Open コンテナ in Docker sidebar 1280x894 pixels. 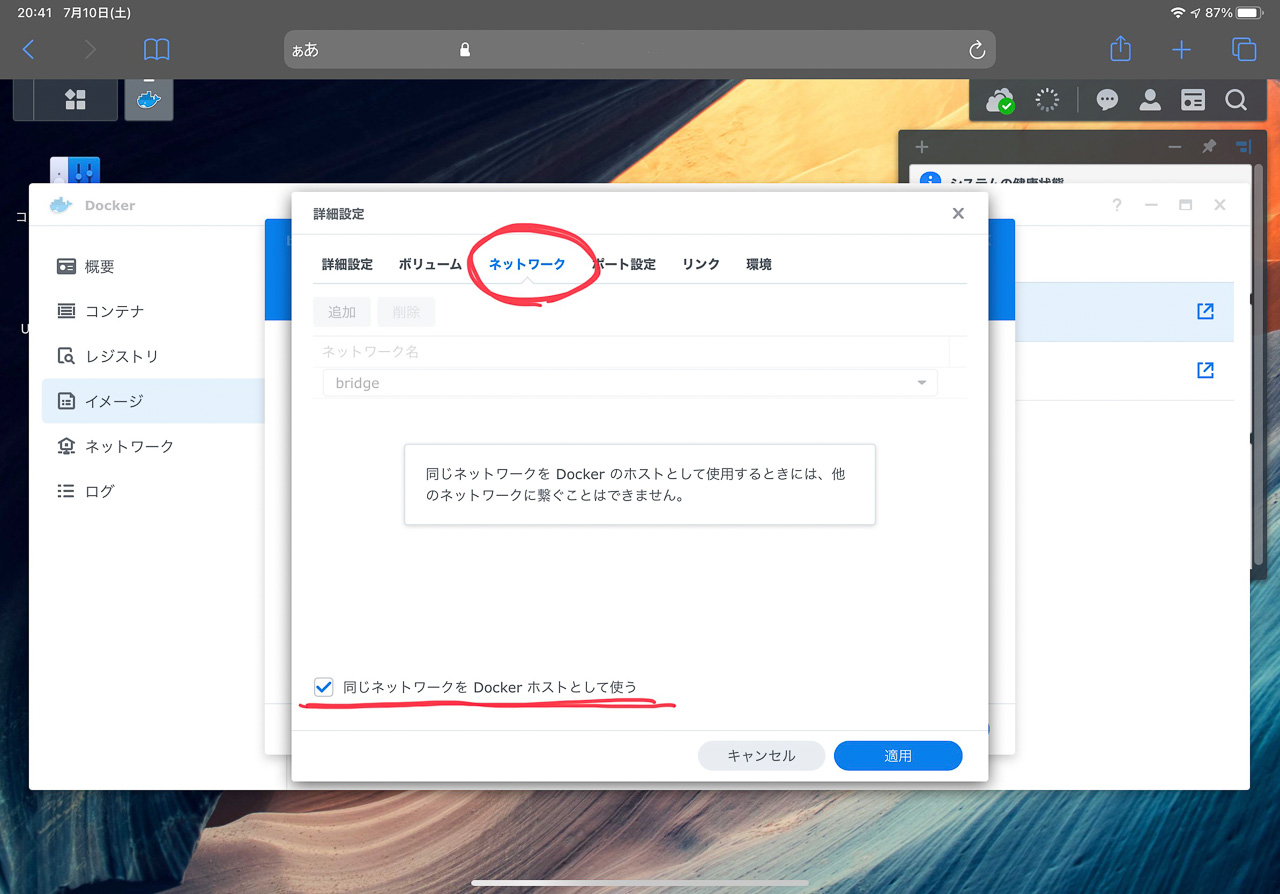[x=153, y=311]
